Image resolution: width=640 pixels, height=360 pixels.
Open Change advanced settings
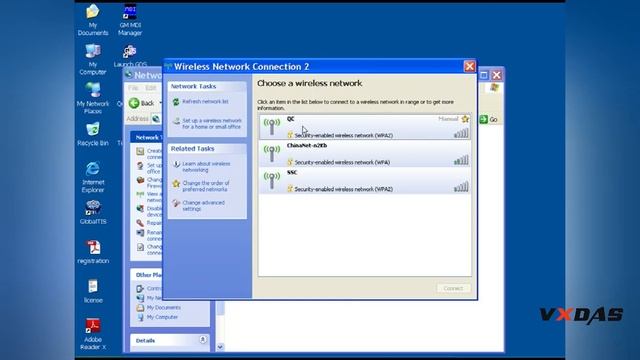203,206
